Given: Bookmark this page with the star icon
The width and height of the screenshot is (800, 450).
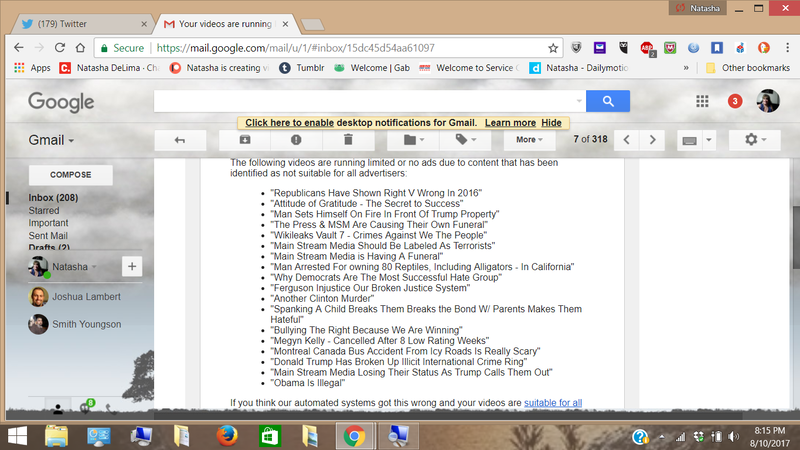Looking at the screenshot, I should click(553, 47).
